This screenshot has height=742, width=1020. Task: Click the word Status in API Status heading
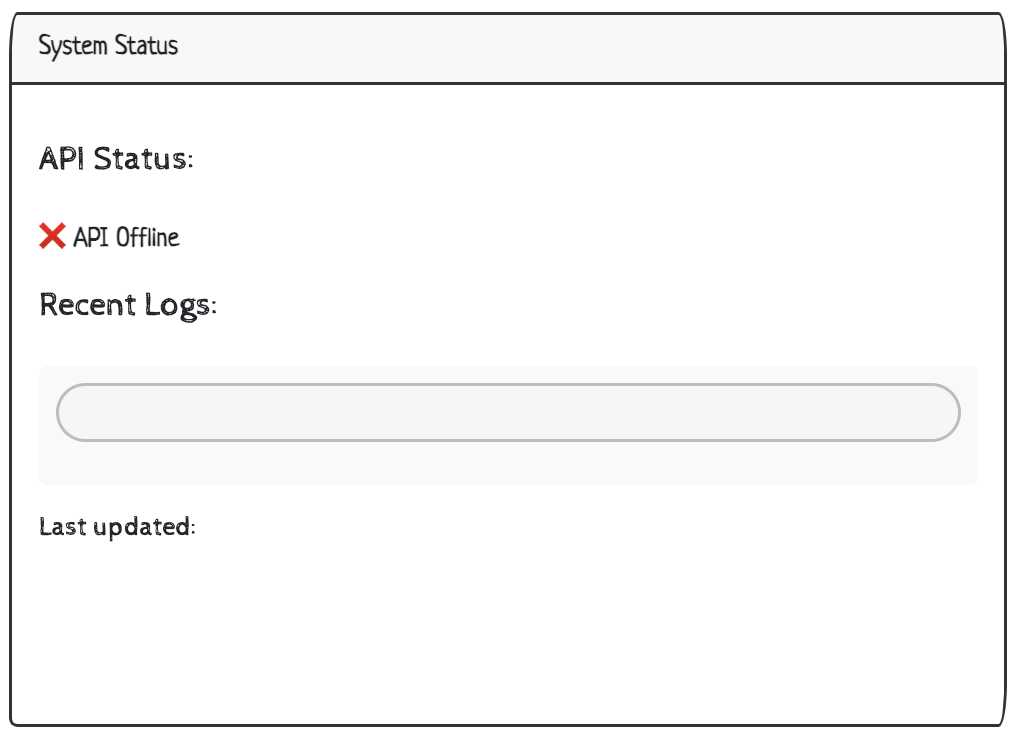point(141,159)
